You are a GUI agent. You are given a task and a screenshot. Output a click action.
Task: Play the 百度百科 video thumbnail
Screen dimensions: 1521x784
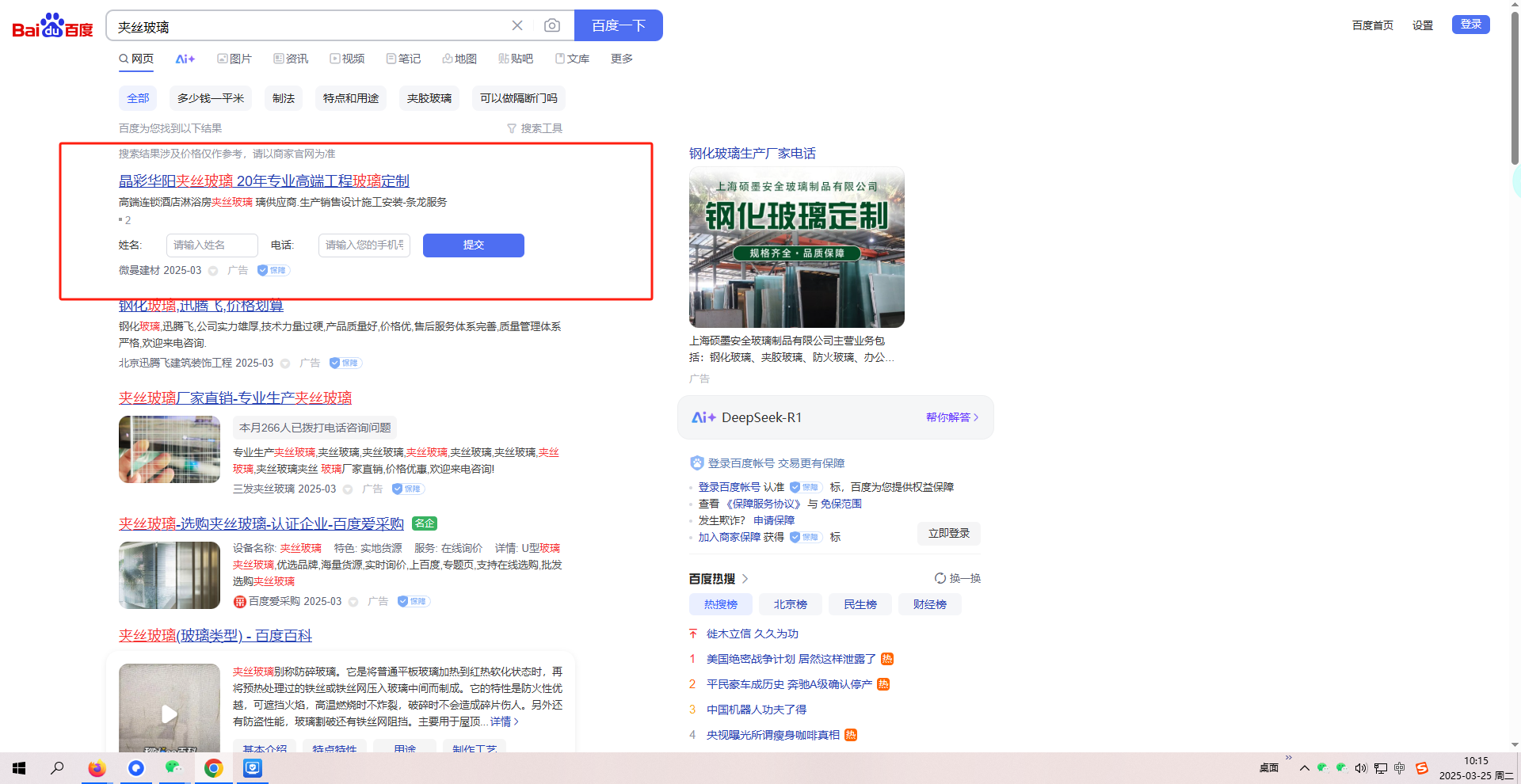pyautogui.click(x=170, y=714)
